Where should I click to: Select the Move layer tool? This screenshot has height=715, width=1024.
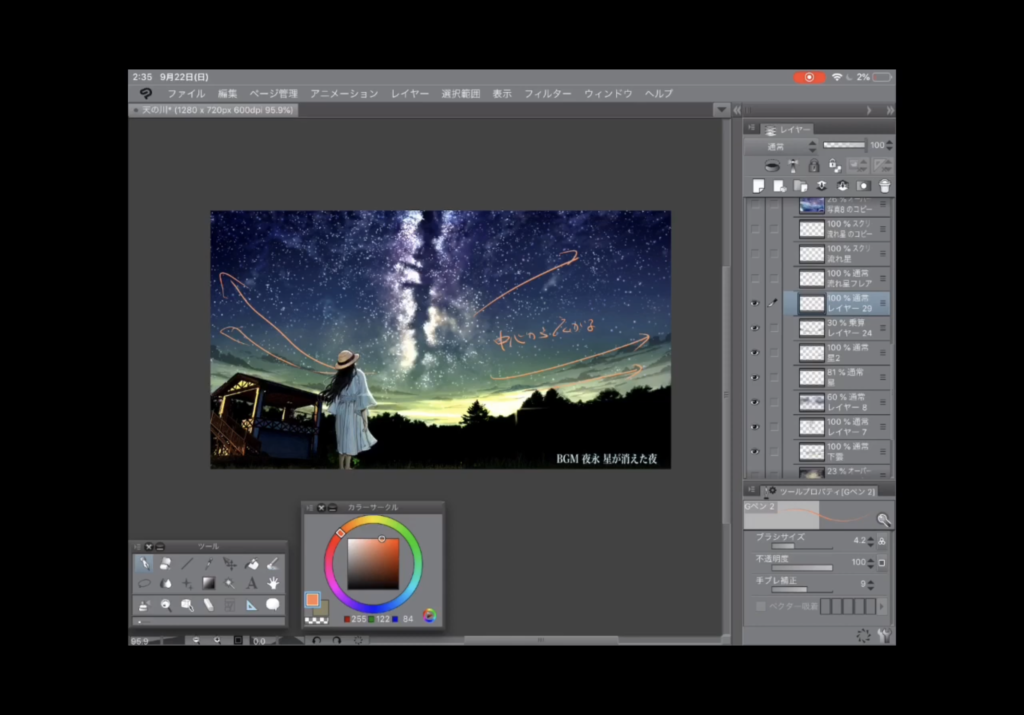coord(230,564)
